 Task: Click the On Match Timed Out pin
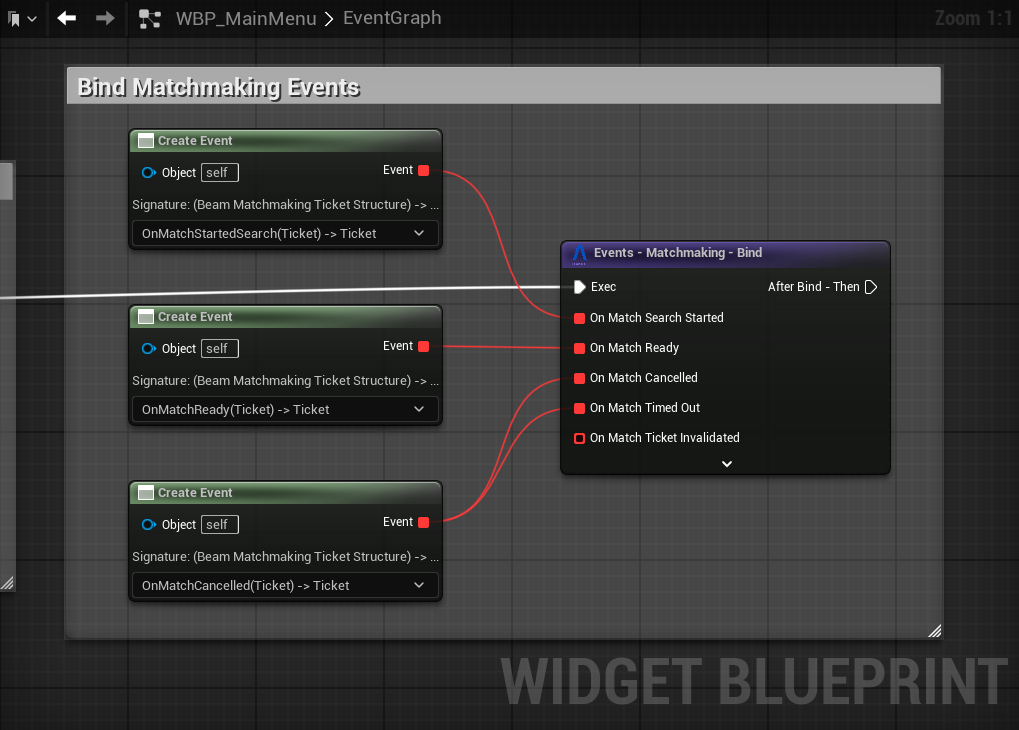(580, 408)
